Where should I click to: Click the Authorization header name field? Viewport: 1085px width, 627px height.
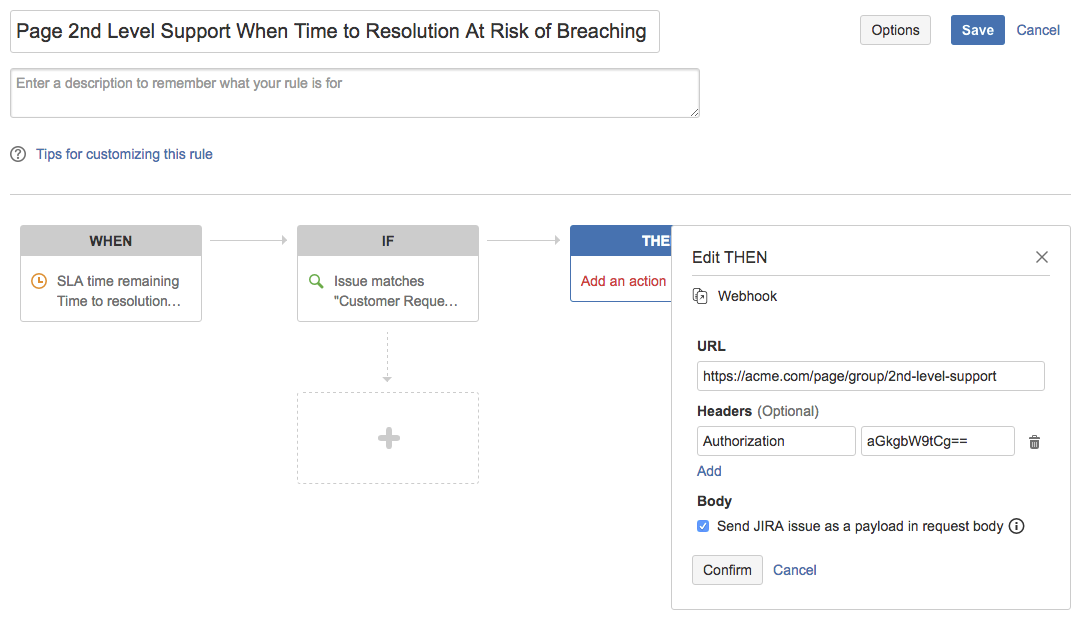[776, 441]
